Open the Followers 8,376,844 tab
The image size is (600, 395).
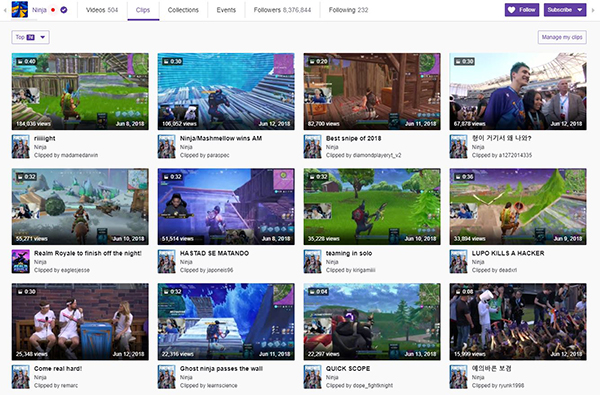click(282, 10)
